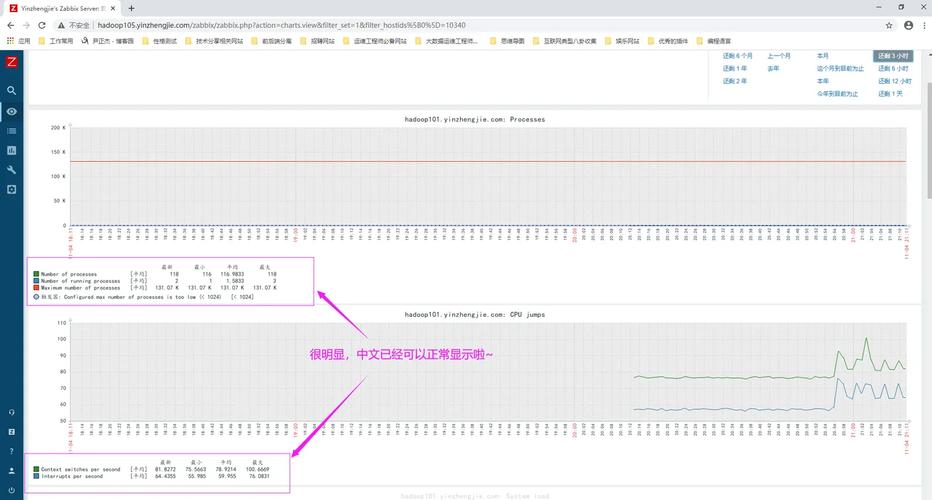This screenshot has width=932, height=500.
Task: Select the highlighted last 3 hours range
Action: (893, 56)
